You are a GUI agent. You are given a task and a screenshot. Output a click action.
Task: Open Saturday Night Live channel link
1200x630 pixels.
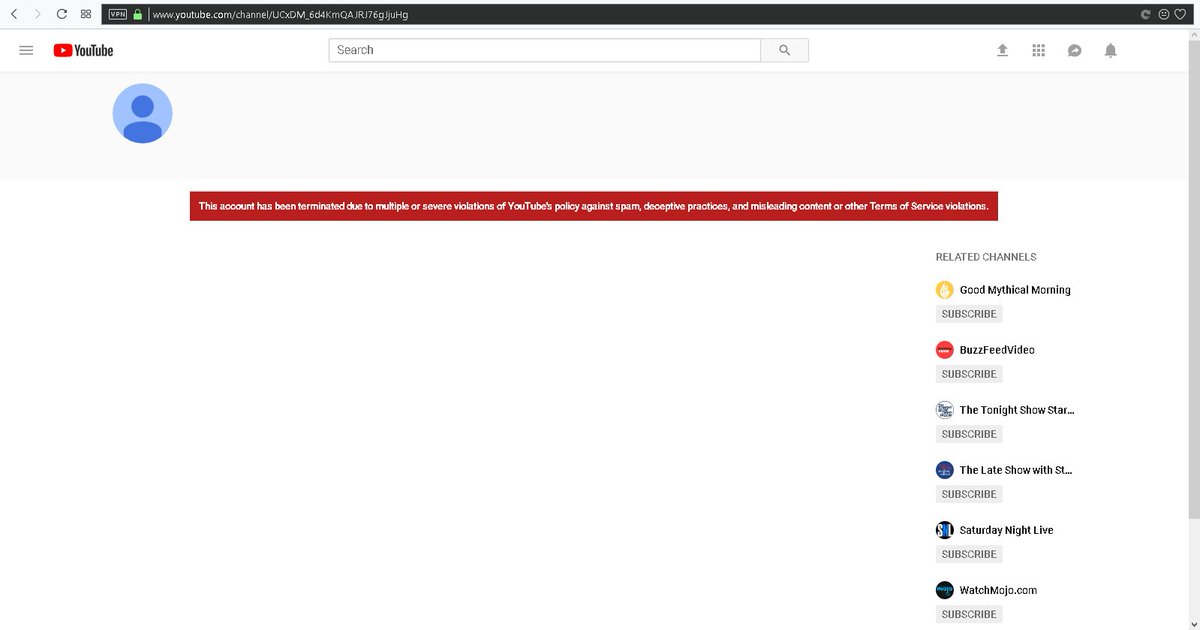coord(1006,530)
